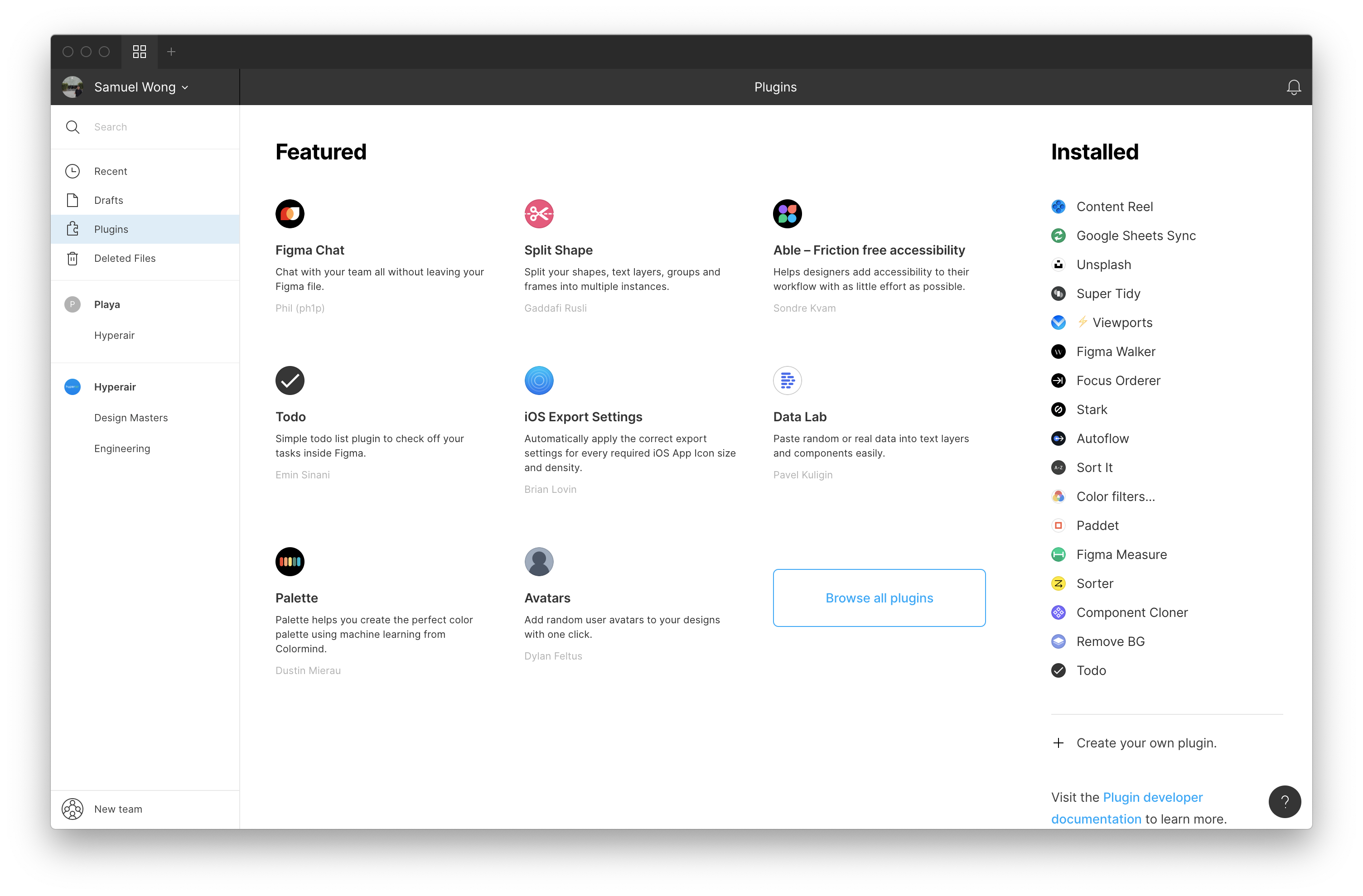Toggle the Todo installed plugin

[1091, 670]
